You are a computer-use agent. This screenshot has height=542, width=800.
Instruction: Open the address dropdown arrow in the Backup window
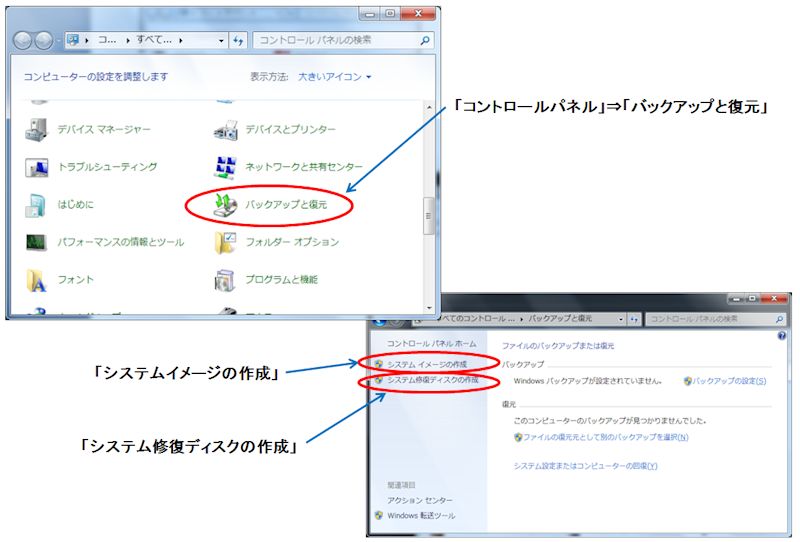pyautogui.click(x=621, y=319)
